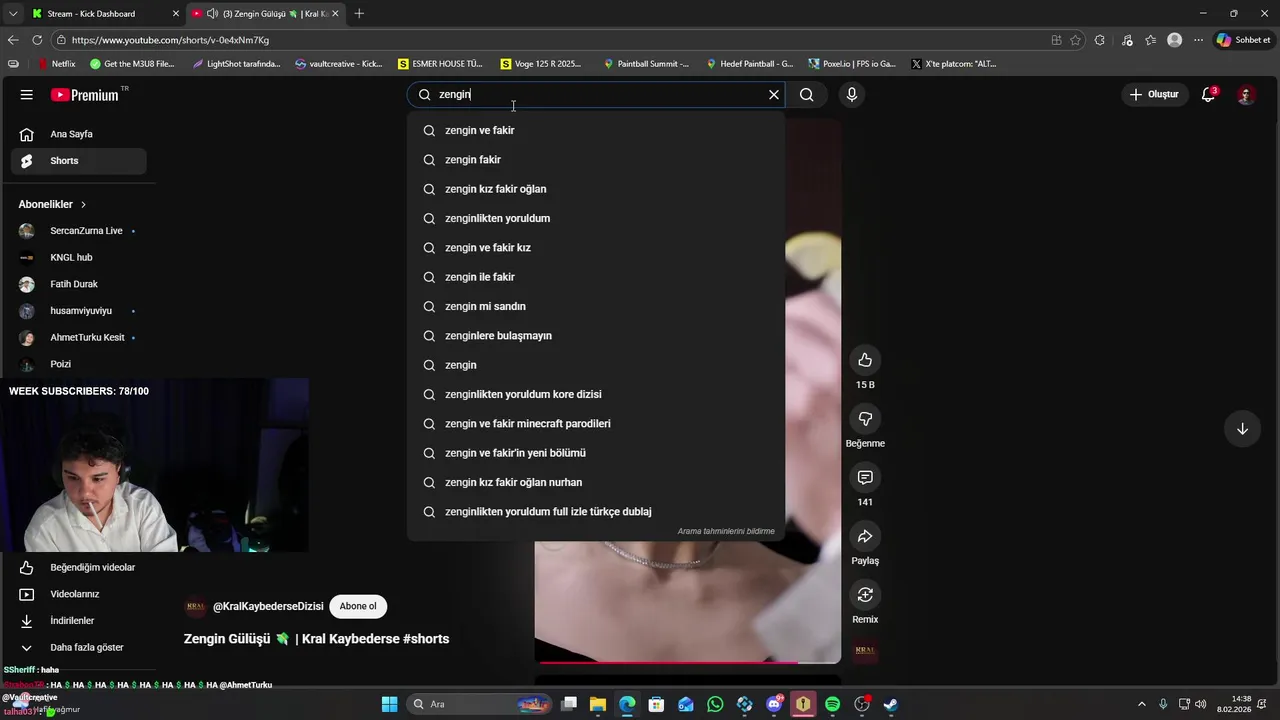Pick 'zengin ve fakir minecraft parodileri'
The image size is (1280, 720).
[596, 424]
